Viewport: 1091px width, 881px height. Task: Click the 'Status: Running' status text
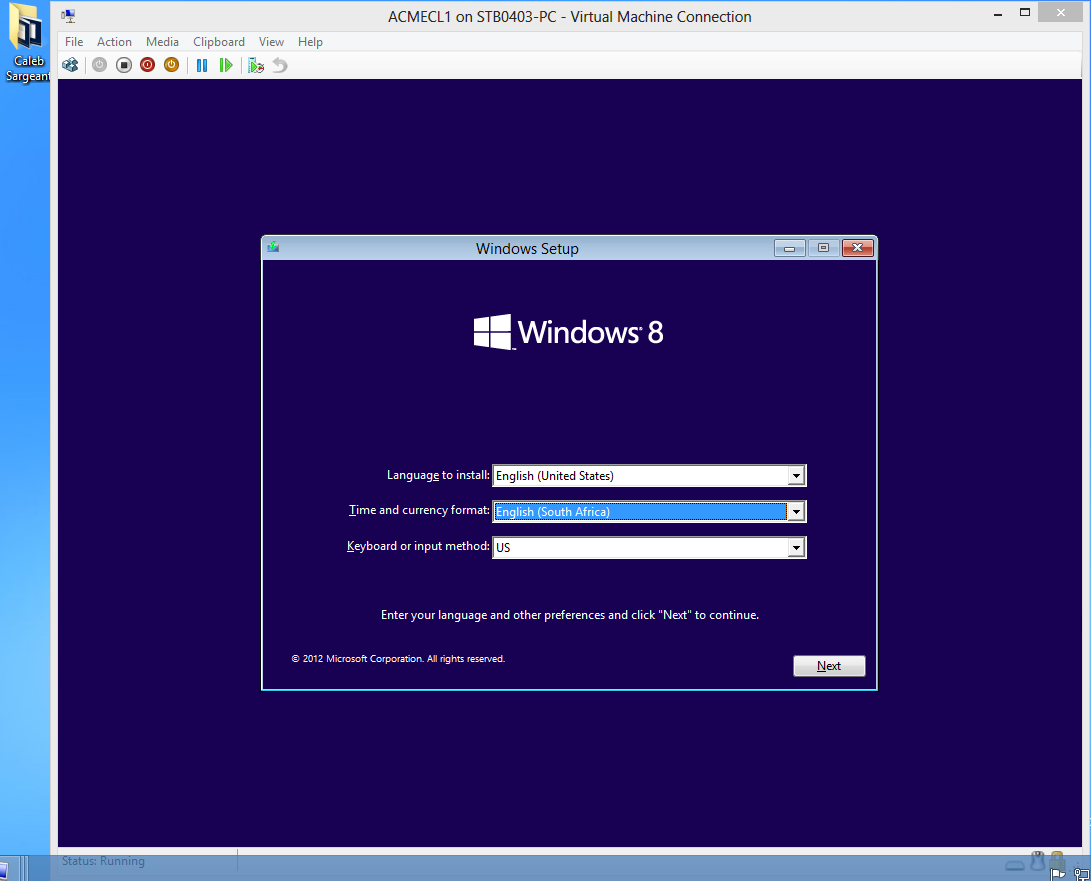point(103,861)
